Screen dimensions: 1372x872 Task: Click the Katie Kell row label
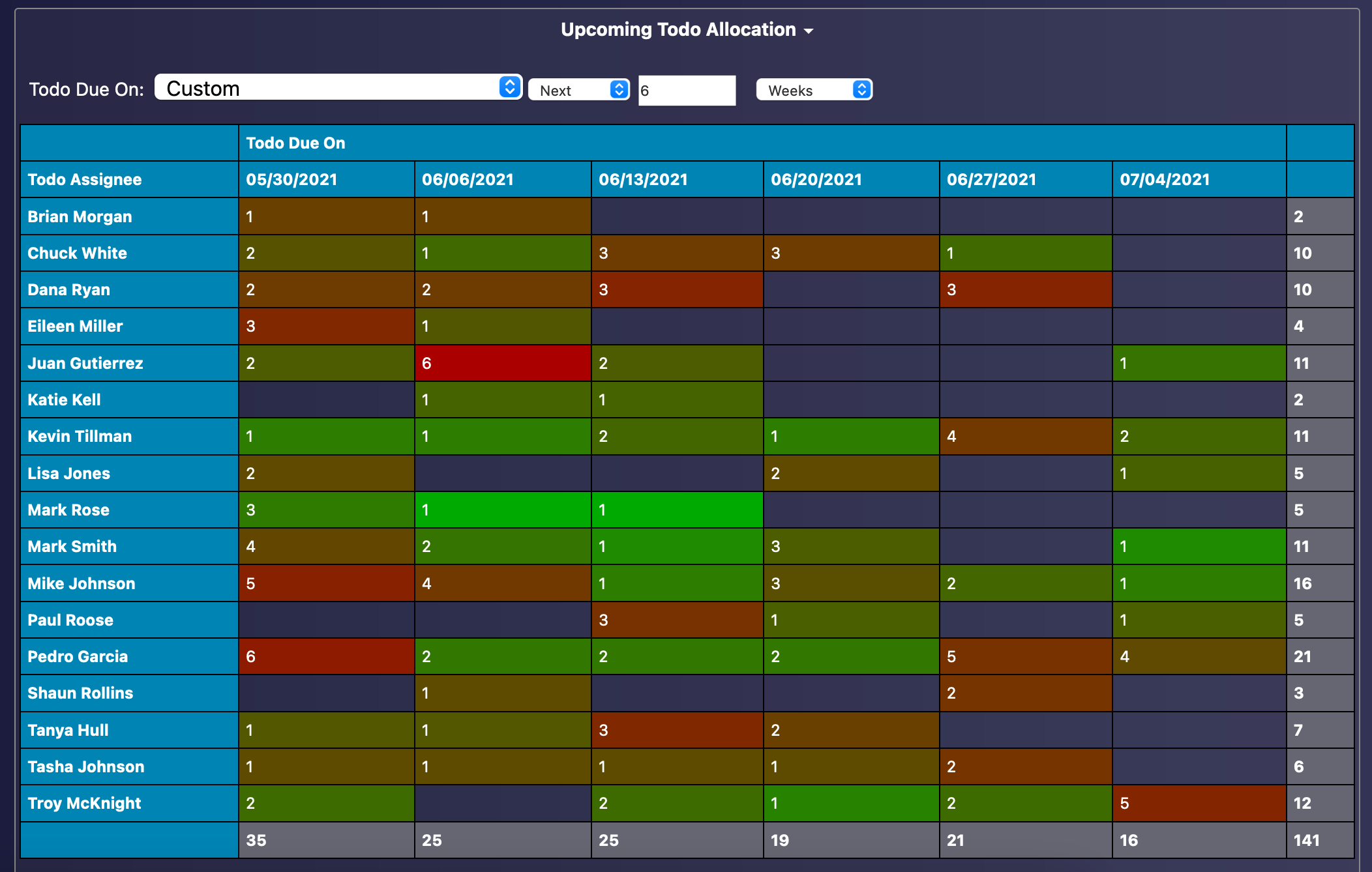[x=129, y=400]
